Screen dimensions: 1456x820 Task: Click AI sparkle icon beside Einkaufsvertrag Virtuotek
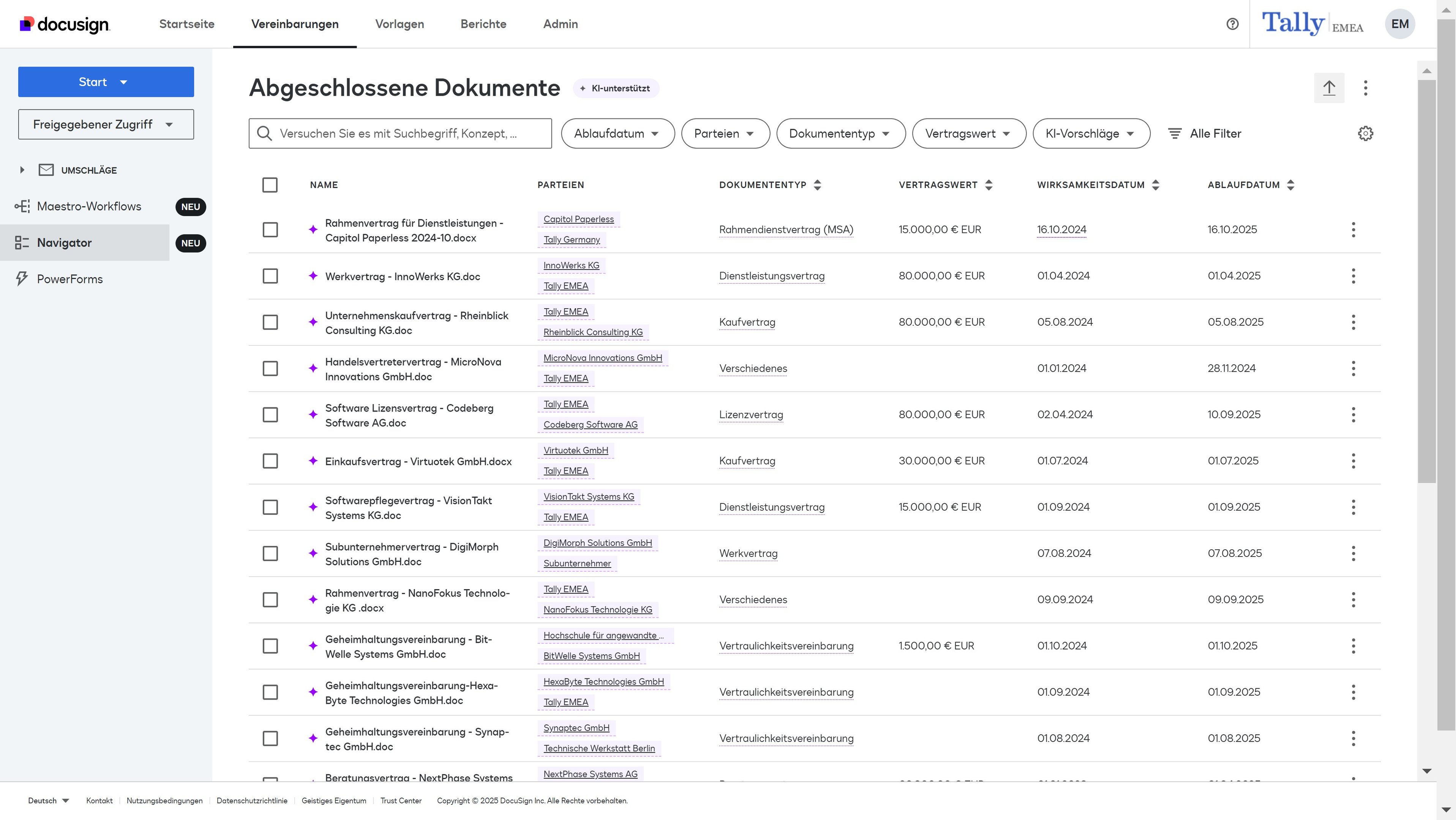[313, 460]
